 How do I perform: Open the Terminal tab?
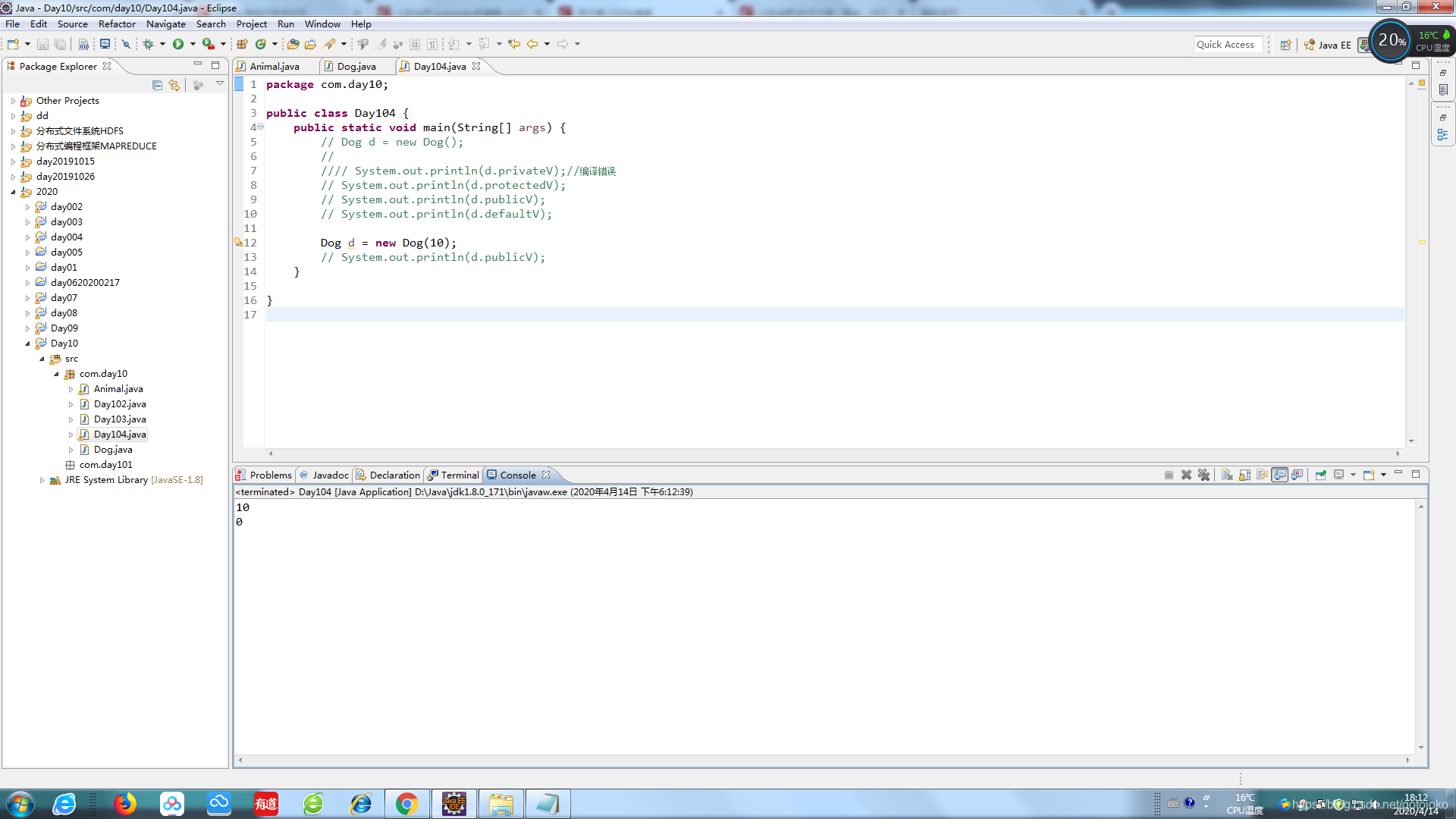453,475
